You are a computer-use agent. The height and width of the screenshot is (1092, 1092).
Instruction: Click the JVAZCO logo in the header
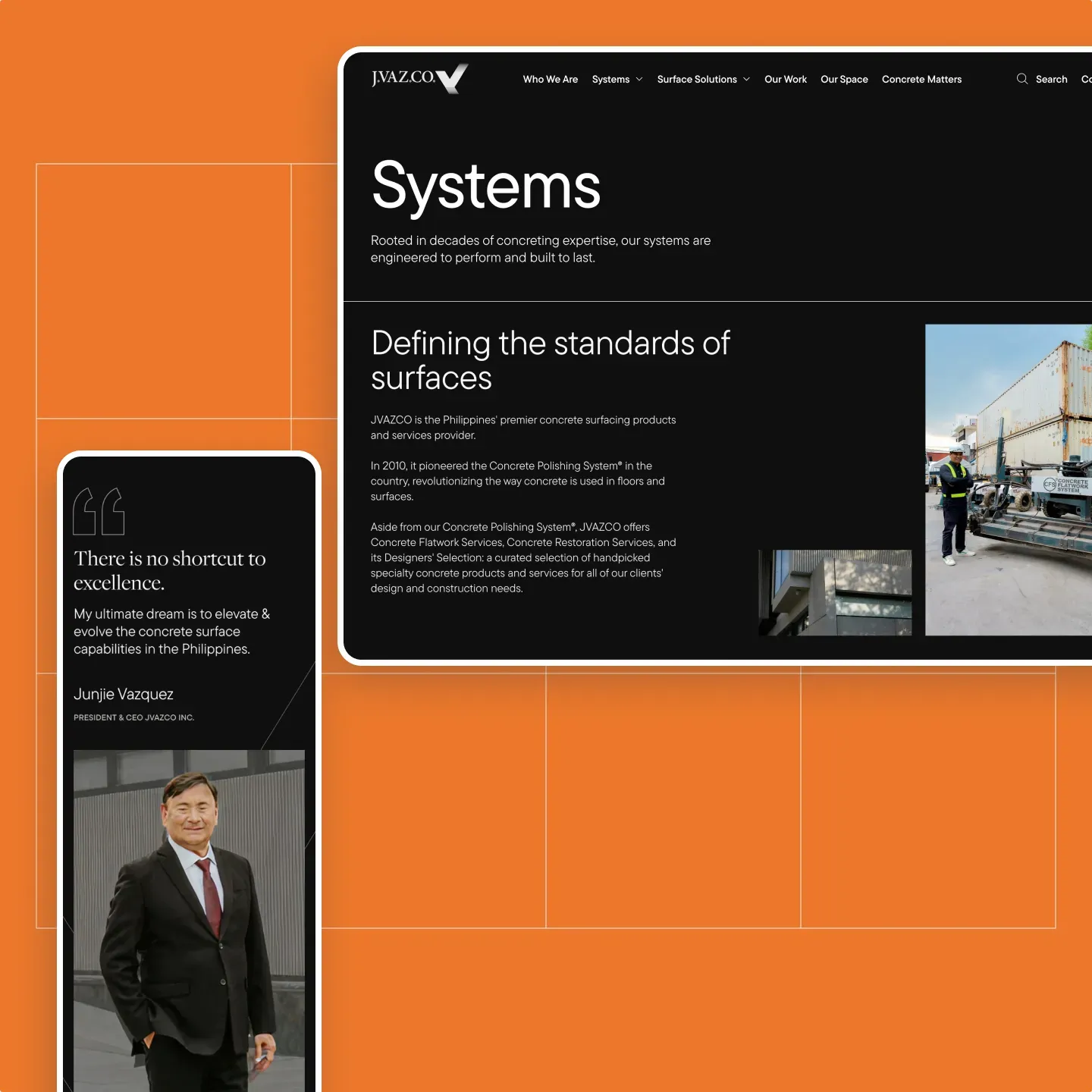[x=419, y=78]
